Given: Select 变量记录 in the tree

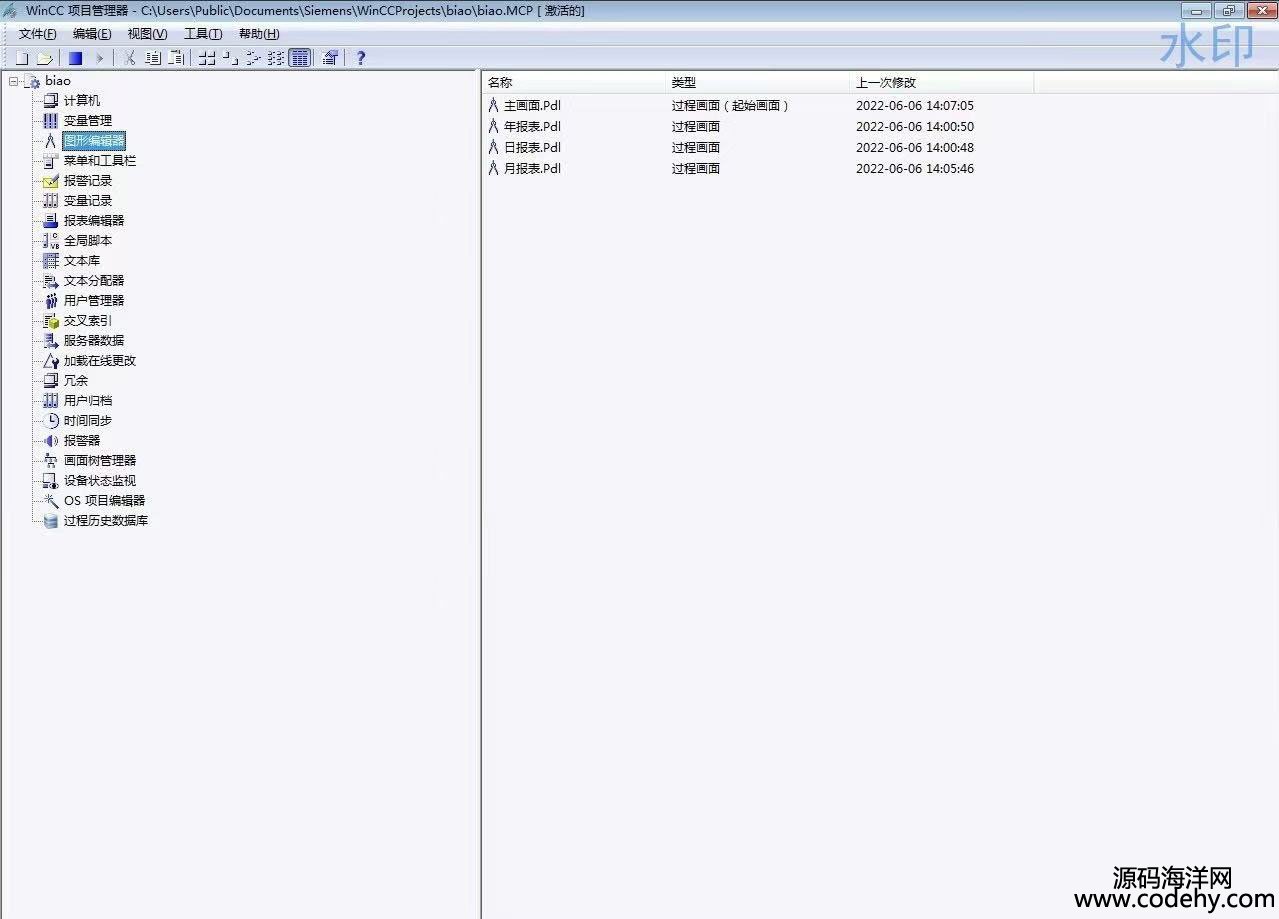Looking at the screenshot, I should click(88, 201).
